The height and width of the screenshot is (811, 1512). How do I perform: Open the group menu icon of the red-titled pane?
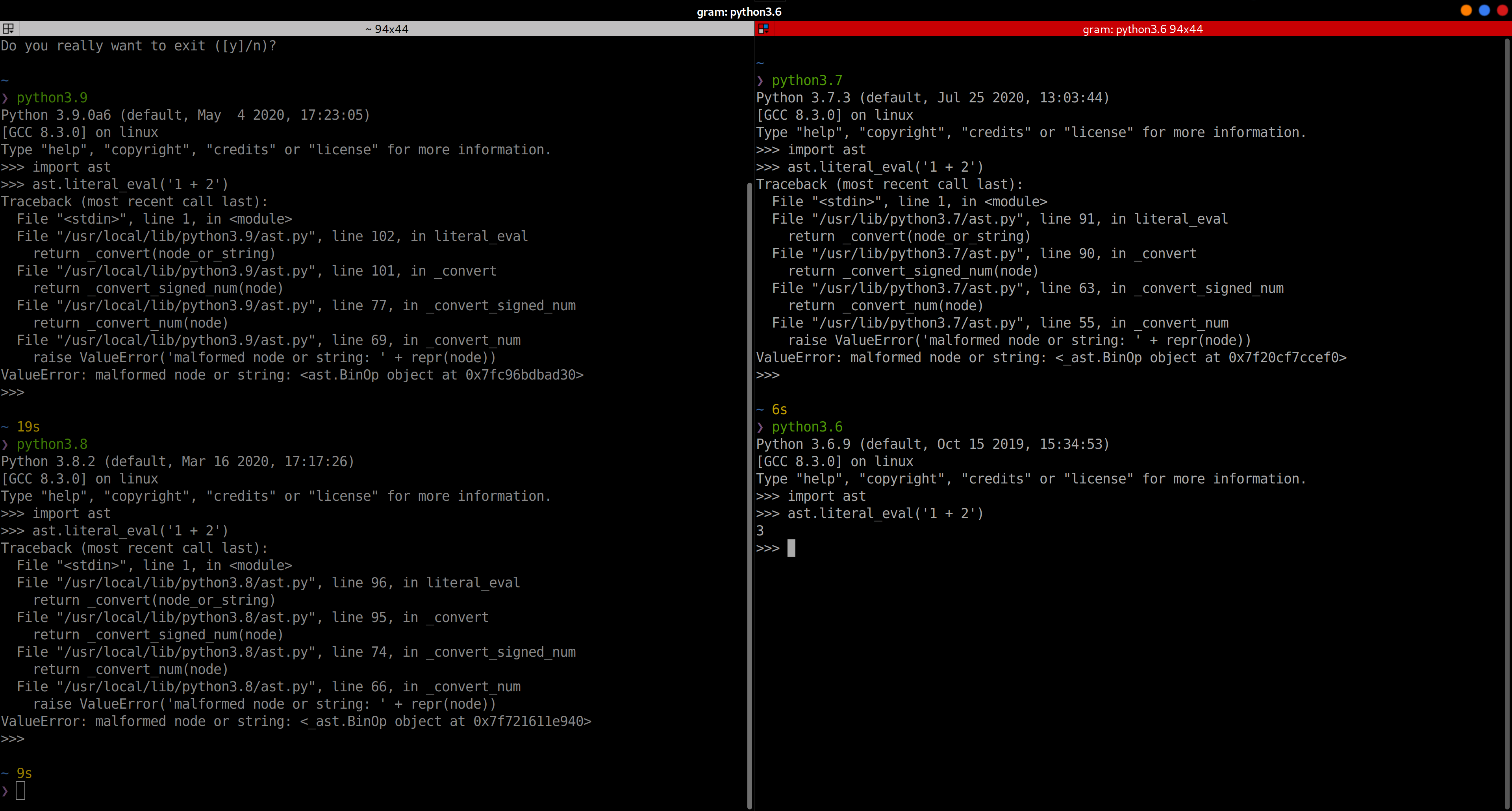coord(763,29)
